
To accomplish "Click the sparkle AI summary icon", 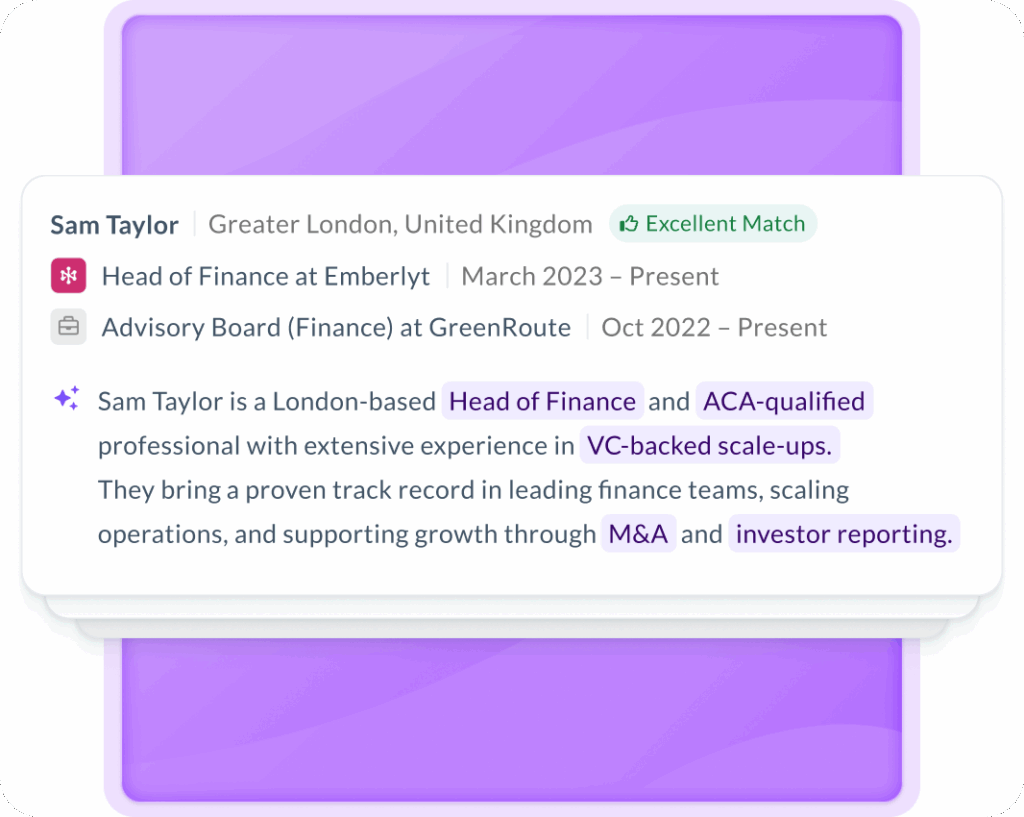I will click(x=67, y=400).
